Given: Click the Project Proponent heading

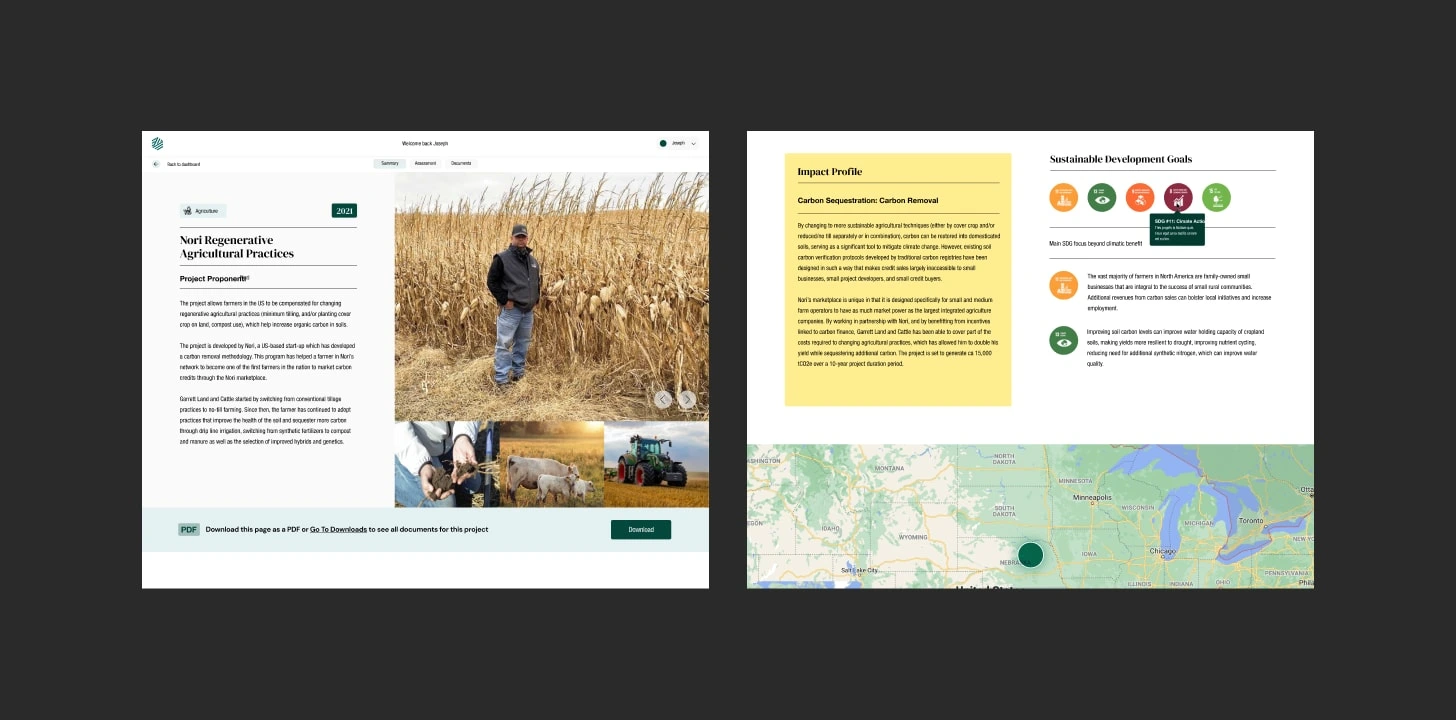Looking at the screenshot, I should pos(213,279).
